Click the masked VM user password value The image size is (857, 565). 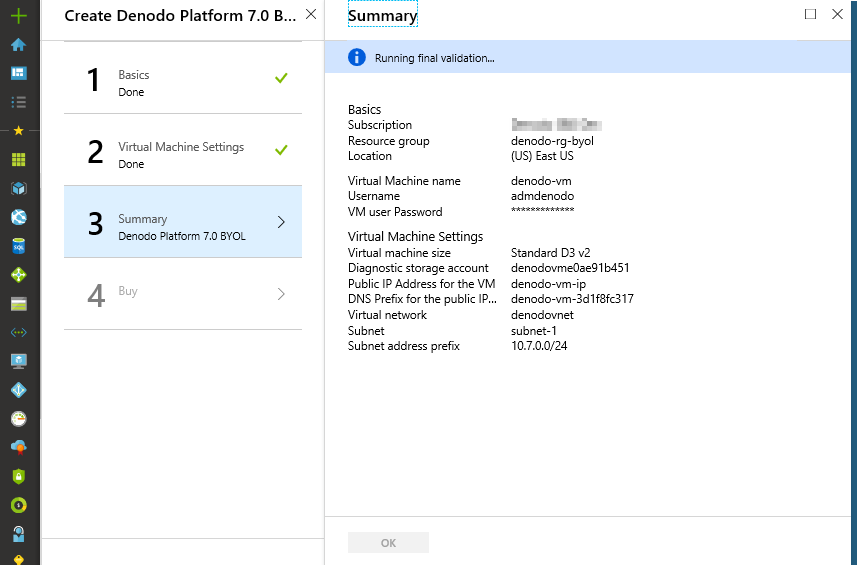(x=542, y=210)
